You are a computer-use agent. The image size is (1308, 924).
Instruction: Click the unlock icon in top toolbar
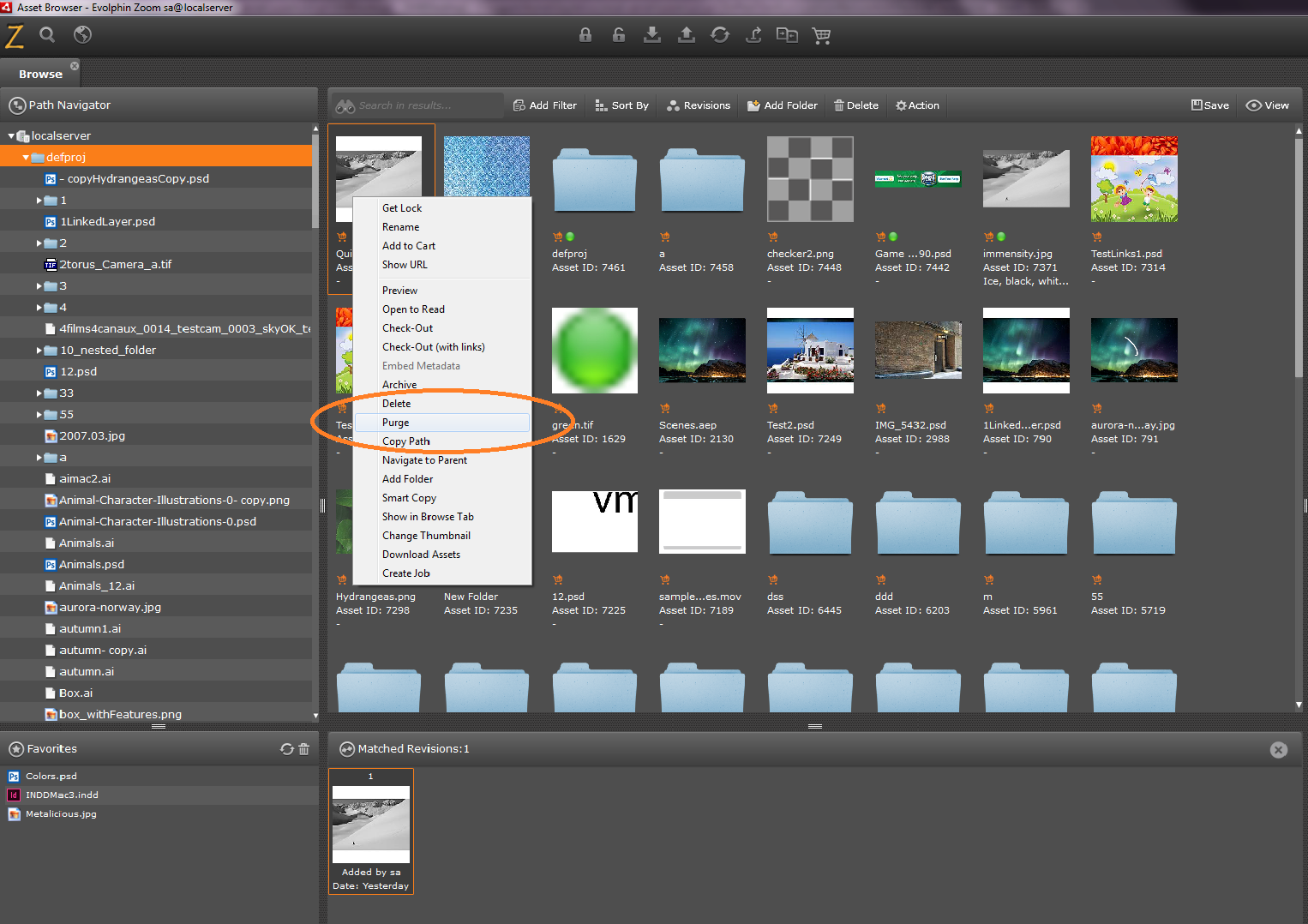tap(619, 35)
